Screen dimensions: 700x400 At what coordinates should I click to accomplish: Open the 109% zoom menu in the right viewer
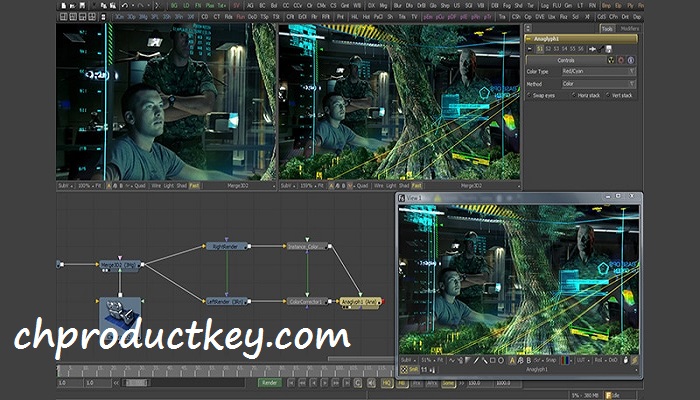click(308, 186)
